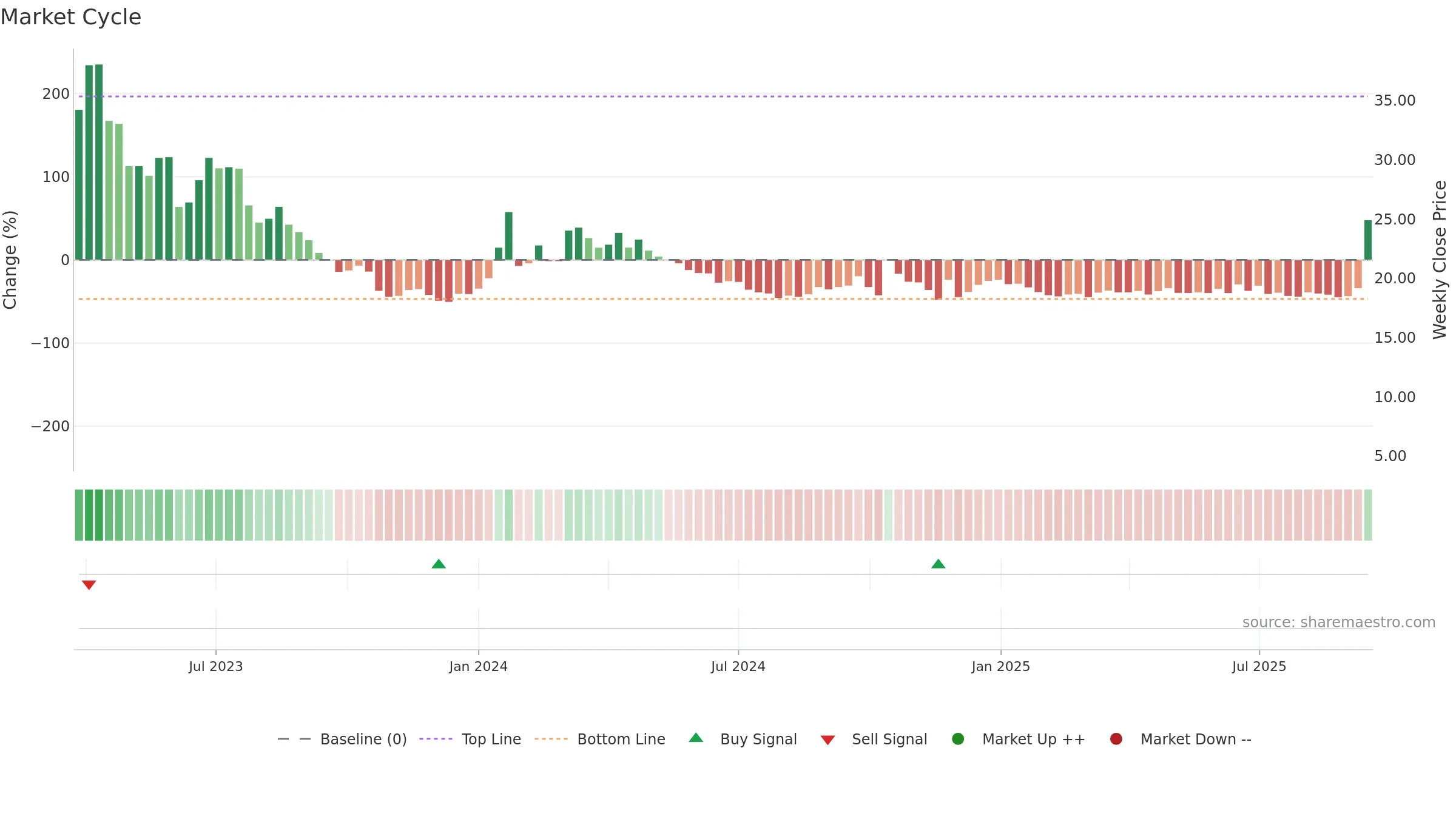Viewport: 1456px width, 819px height.
Task: Click the 10.00 price tick label
Action: [1395, 397]
